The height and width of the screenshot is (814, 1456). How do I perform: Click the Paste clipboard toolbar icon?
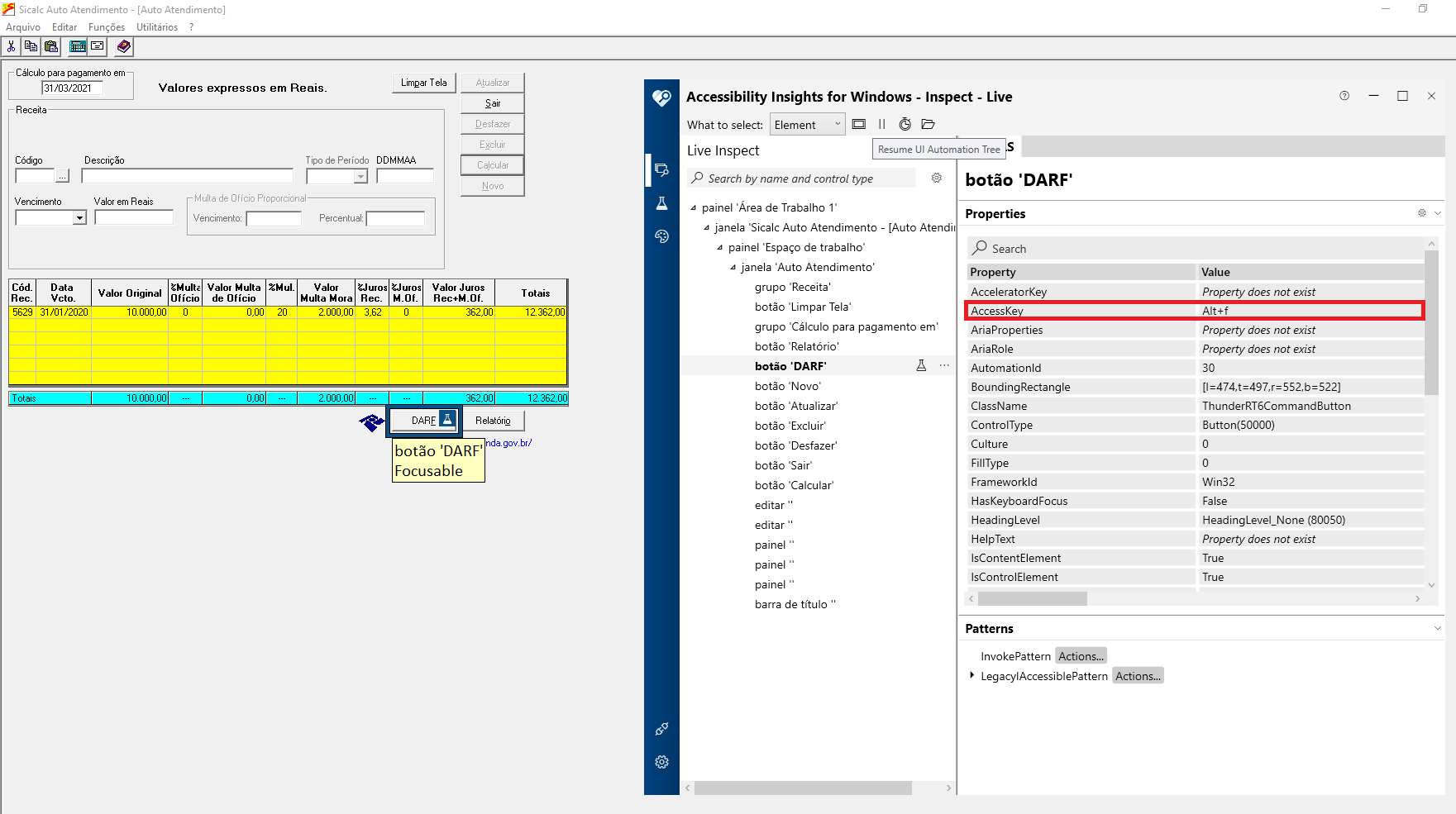click(51, 46)
